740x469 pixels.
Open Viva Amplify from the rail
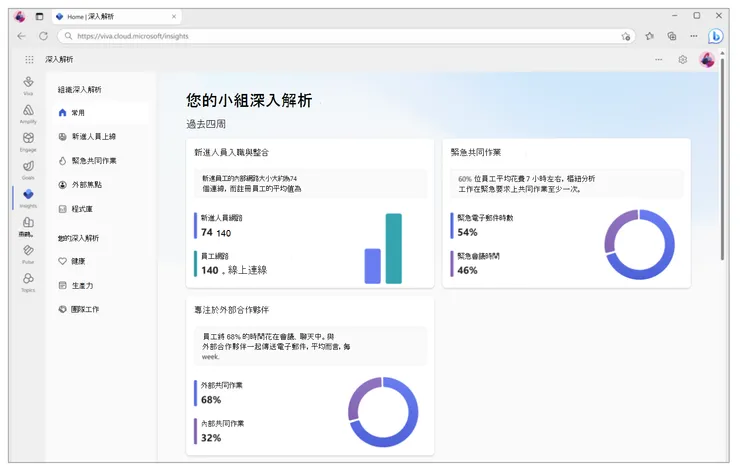tap(28, 113)
